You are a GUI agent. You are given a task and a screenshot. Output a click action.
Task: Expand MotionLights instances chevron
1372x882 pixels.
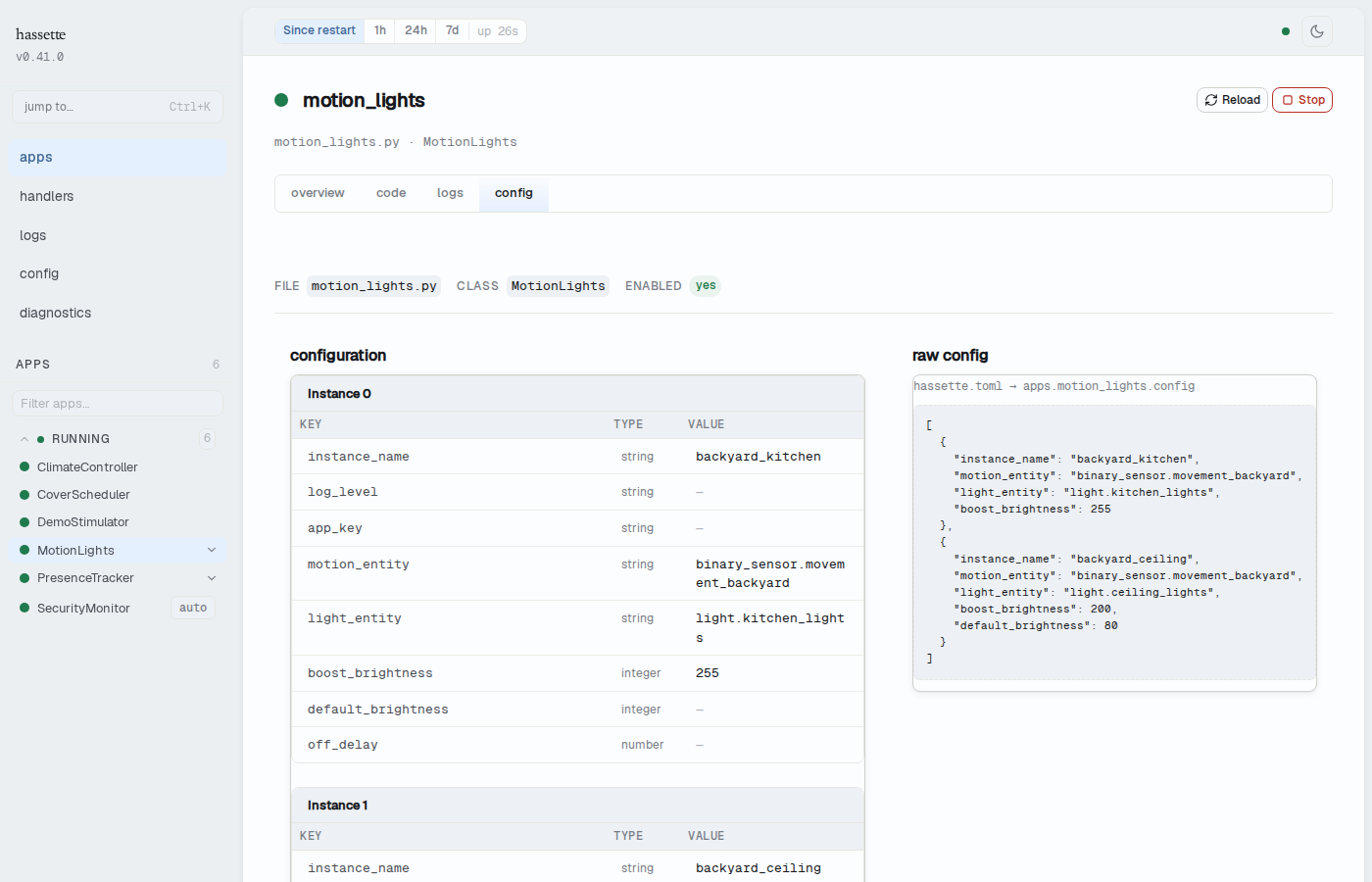pos(212,550)
